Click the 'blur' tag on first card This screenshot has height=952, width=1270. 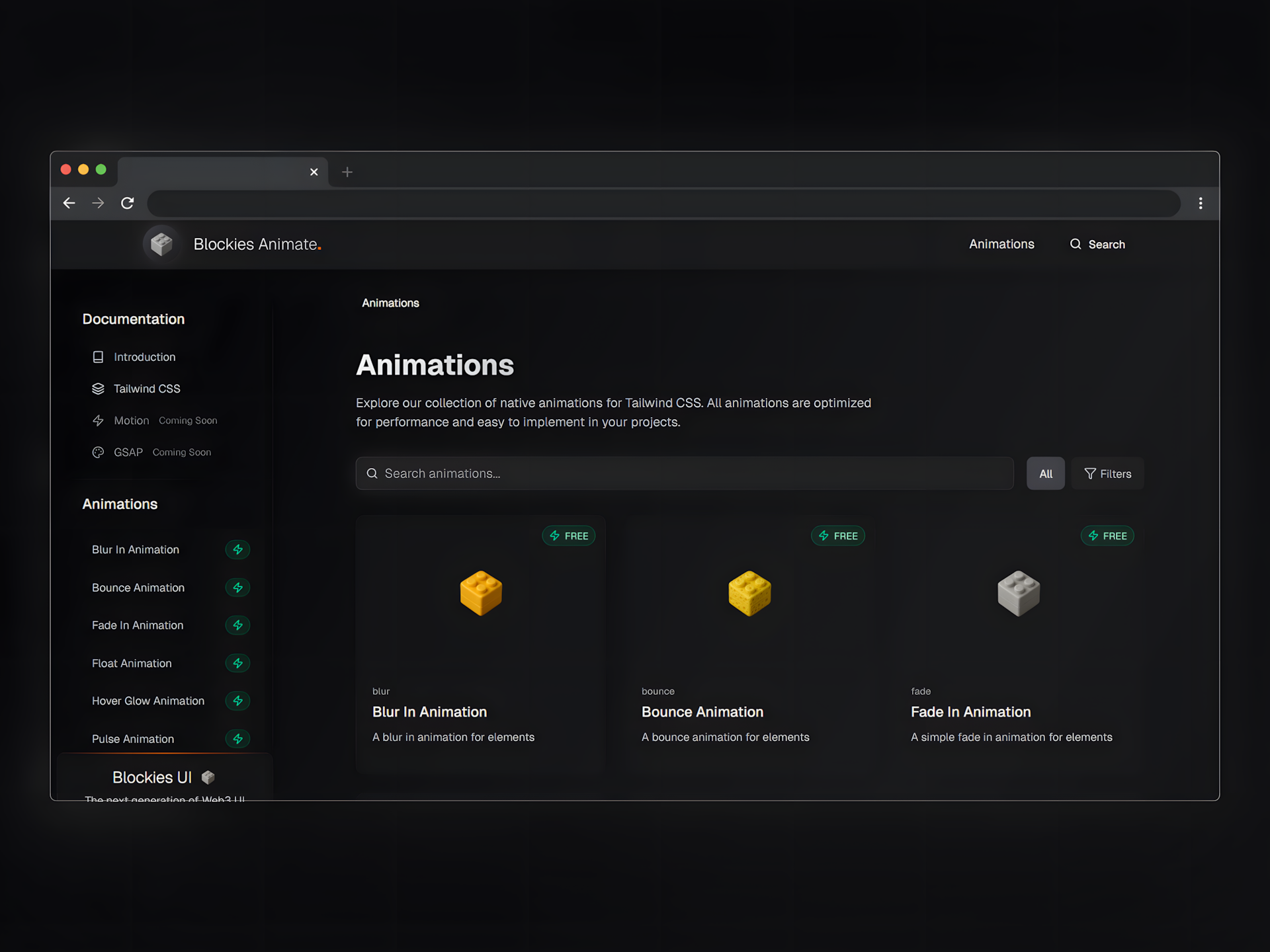coord(381,692)
